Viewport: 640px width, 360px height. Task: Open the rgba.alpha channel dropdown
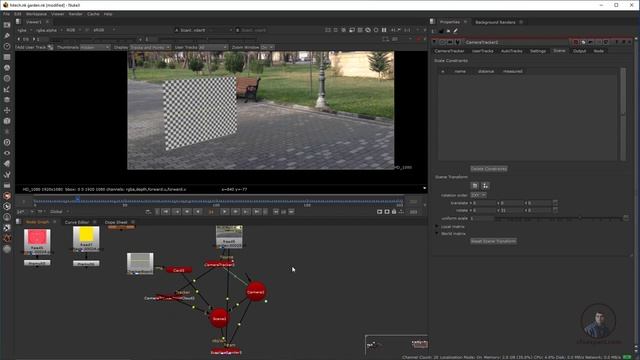click(49, 30)
